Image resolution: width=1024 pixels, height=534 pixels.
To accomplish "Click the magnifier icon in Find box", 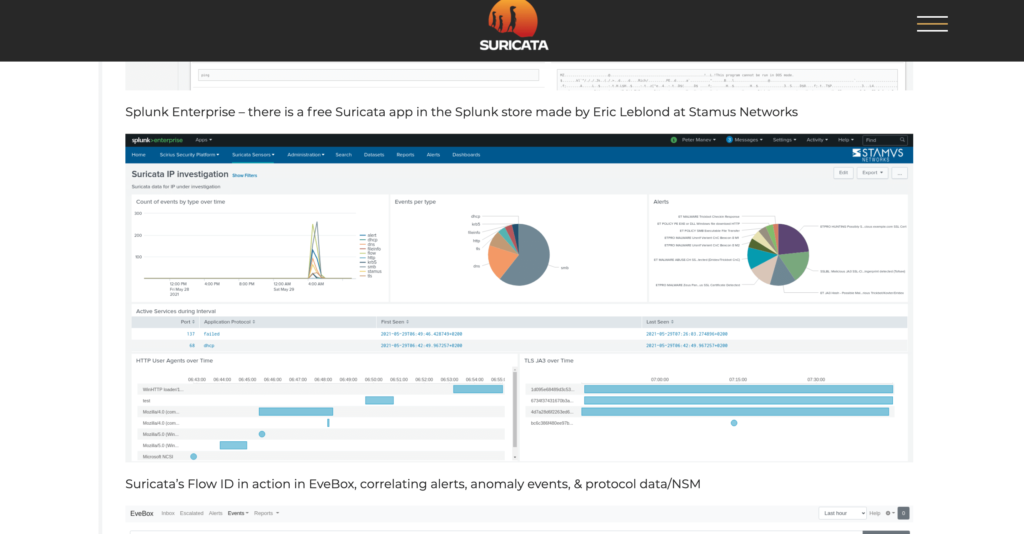I will pyautogui.click(x=903, y=140).
